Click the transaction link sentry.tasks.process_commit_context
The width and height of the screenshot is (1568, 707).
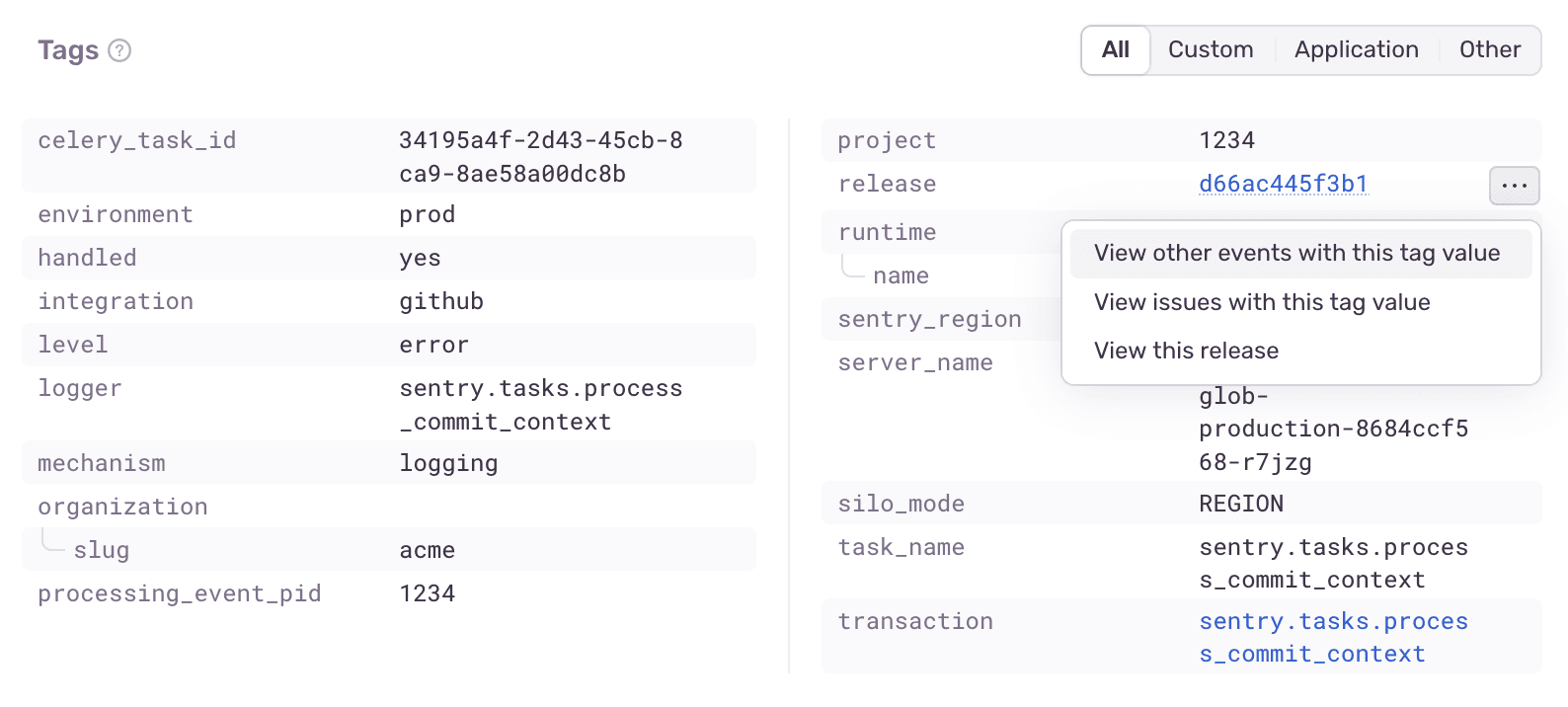(1333, 637)
